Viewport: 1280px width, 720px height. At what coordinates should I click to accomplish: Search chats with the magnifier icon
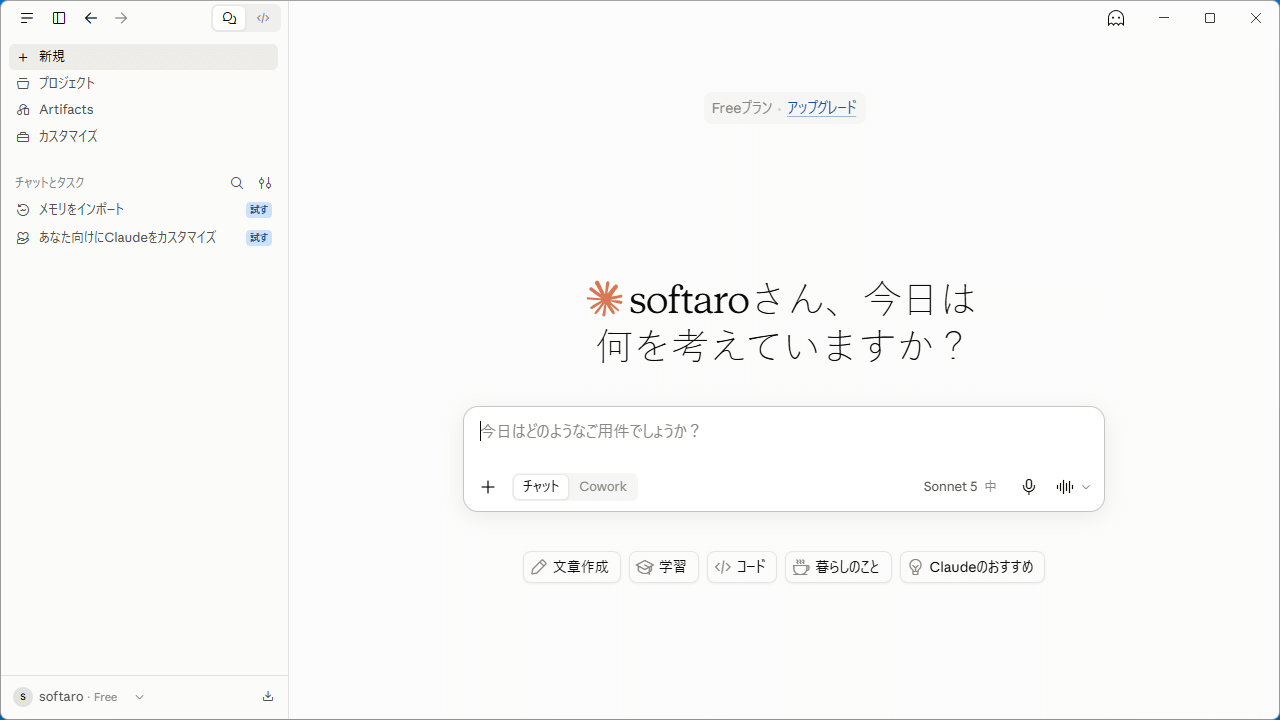pyautogui.click(x=237, y=183)
